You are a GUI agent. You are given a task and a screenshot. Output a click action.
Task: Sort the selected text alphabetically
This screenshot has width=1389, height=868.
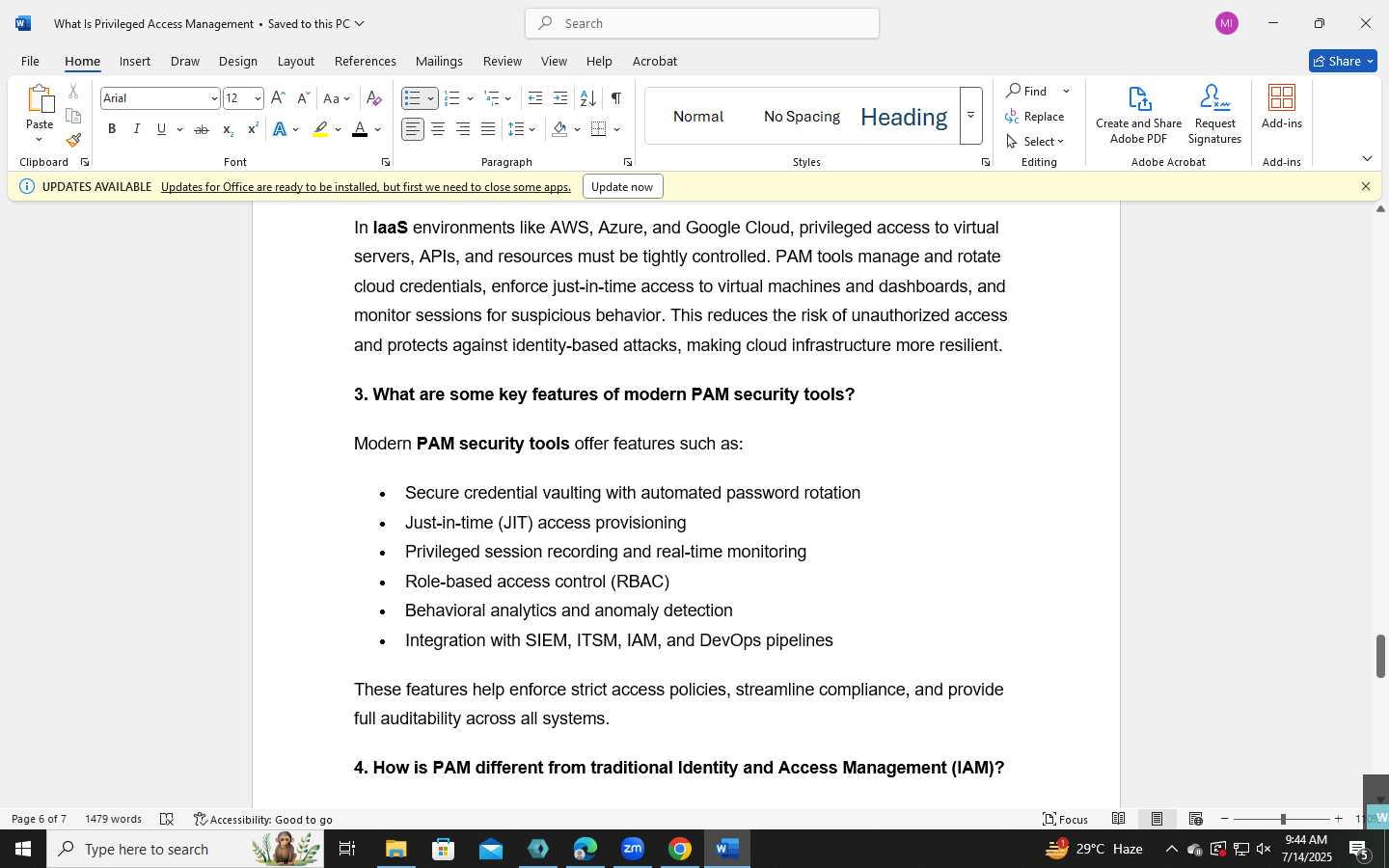[x=587, y=98]
